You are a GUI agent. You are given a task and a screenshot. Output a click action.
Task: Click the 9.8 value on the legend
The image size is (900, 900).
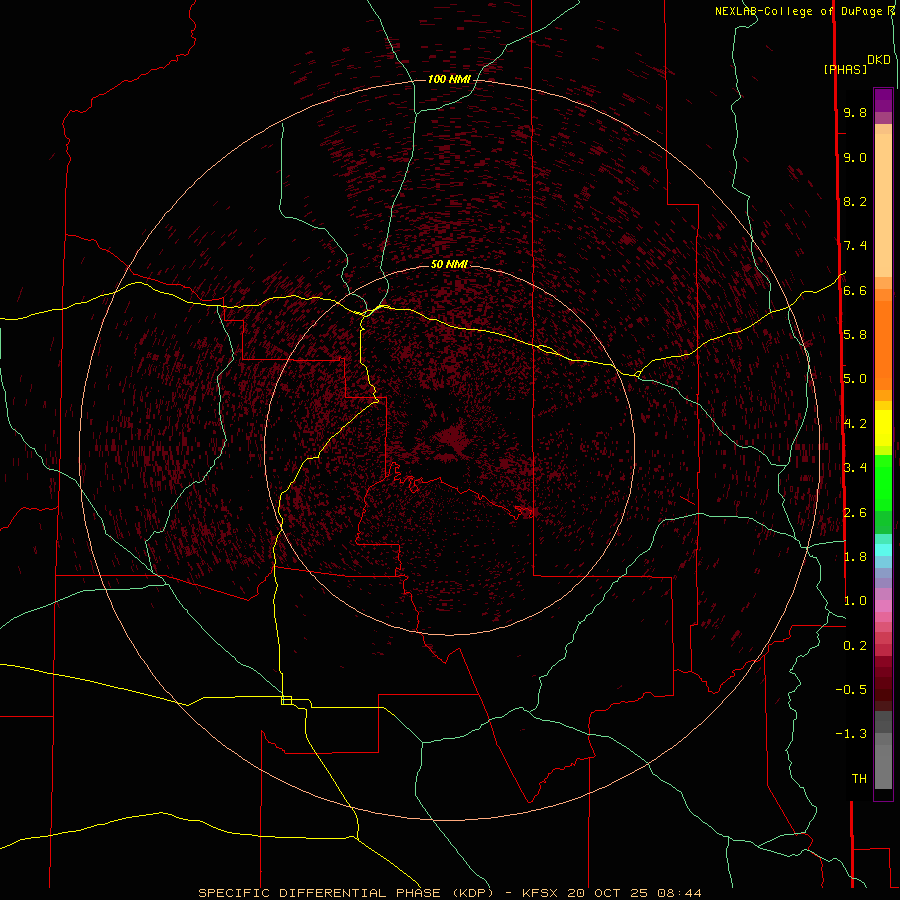pyautogui.click(x=855, y=112)
